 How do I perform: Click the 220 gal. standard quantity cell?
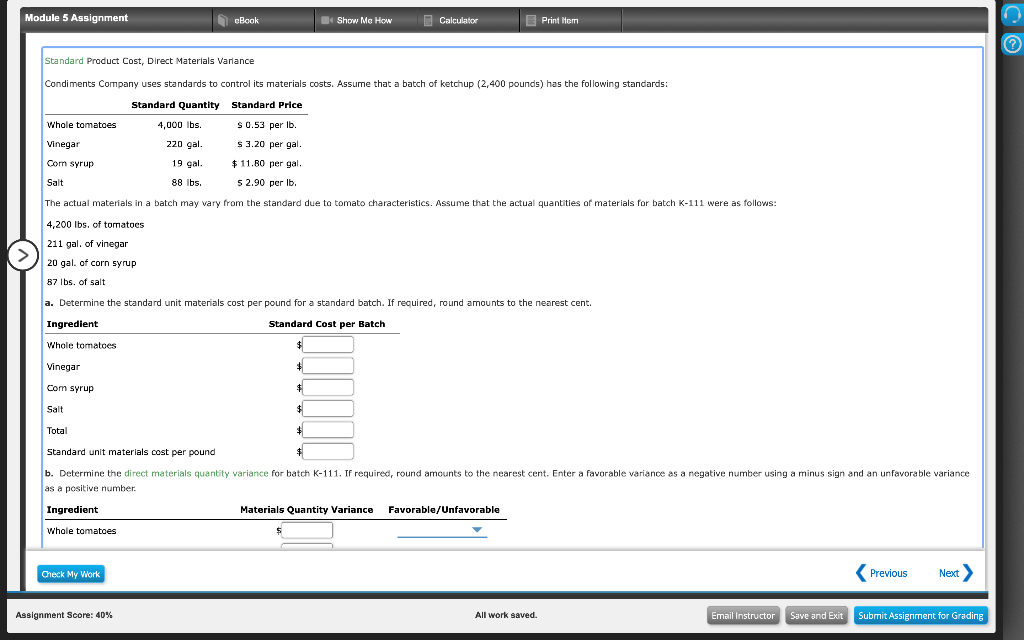pos(184,144)
